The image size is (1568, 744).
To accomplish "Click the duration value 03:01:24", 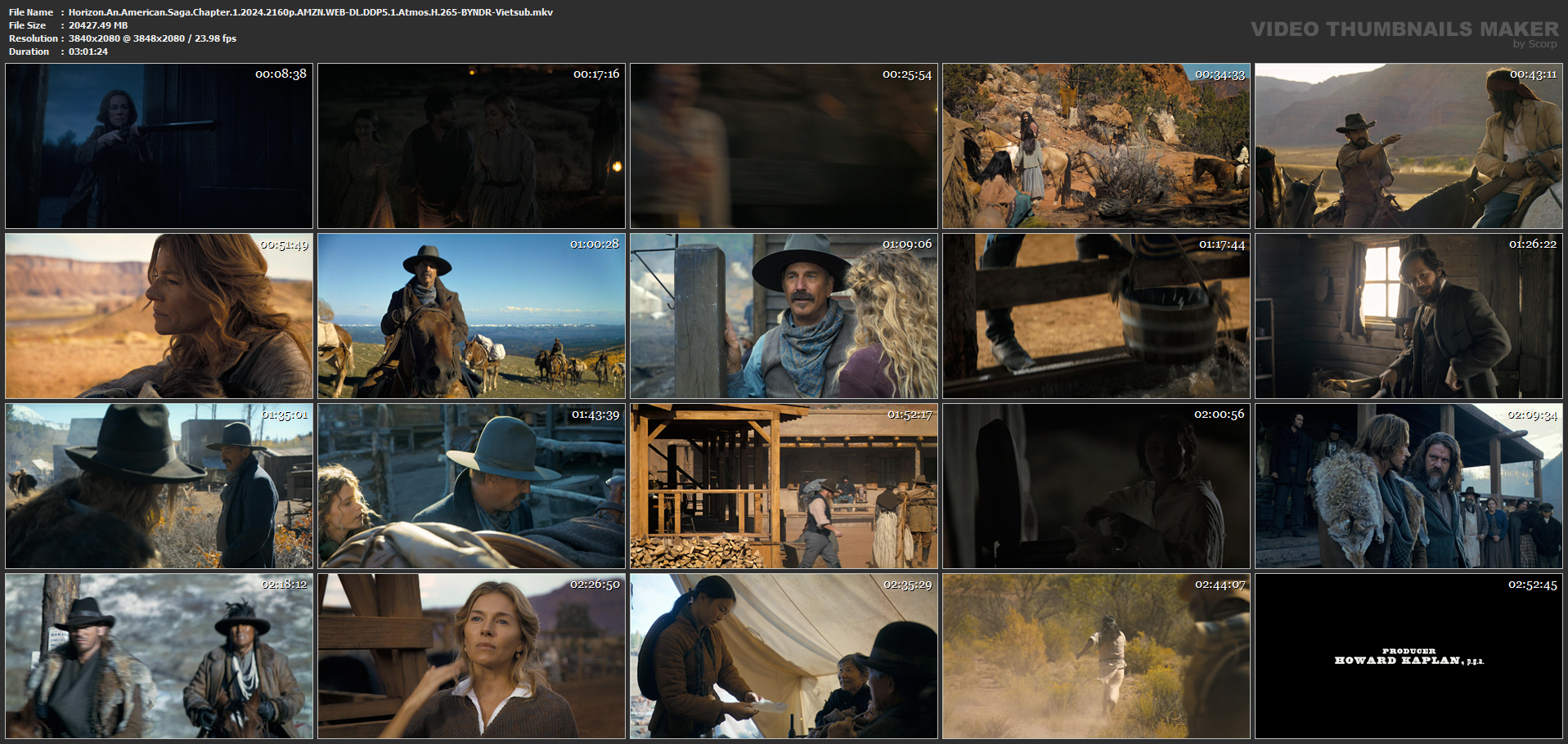I will point(88,52).
